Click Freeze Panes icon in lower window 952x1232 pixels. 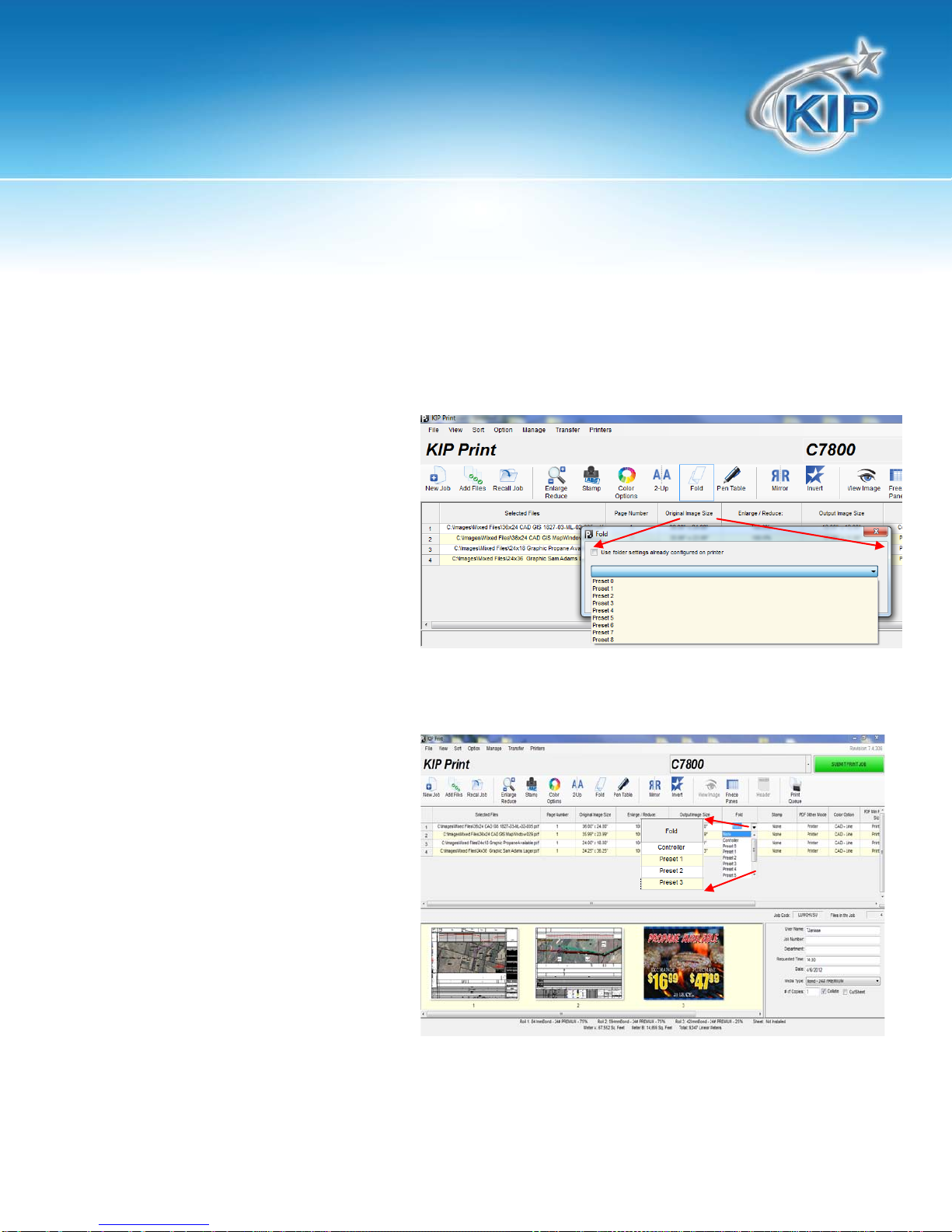pos(732,791)
